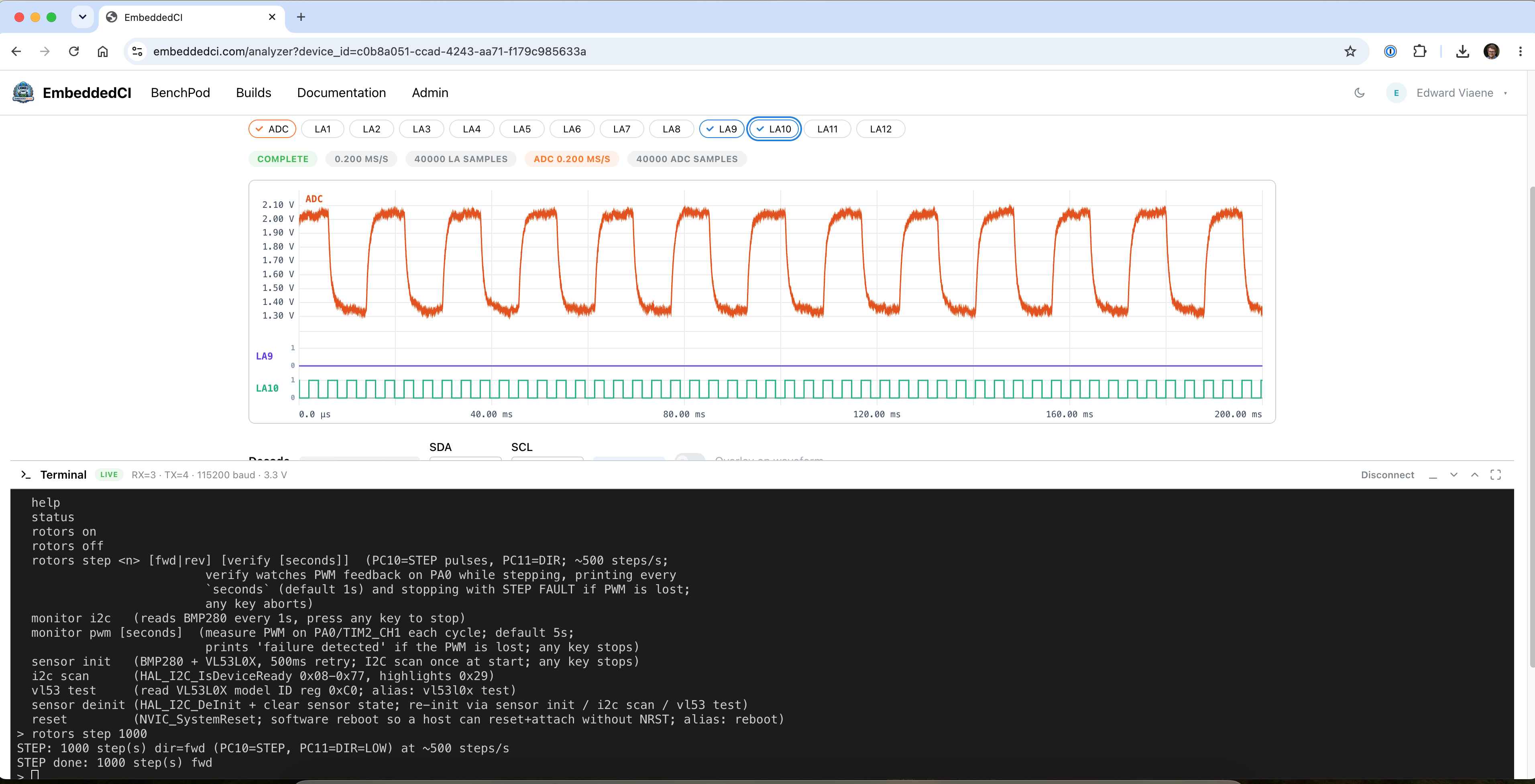Show browser downloads

(1462, 51)
